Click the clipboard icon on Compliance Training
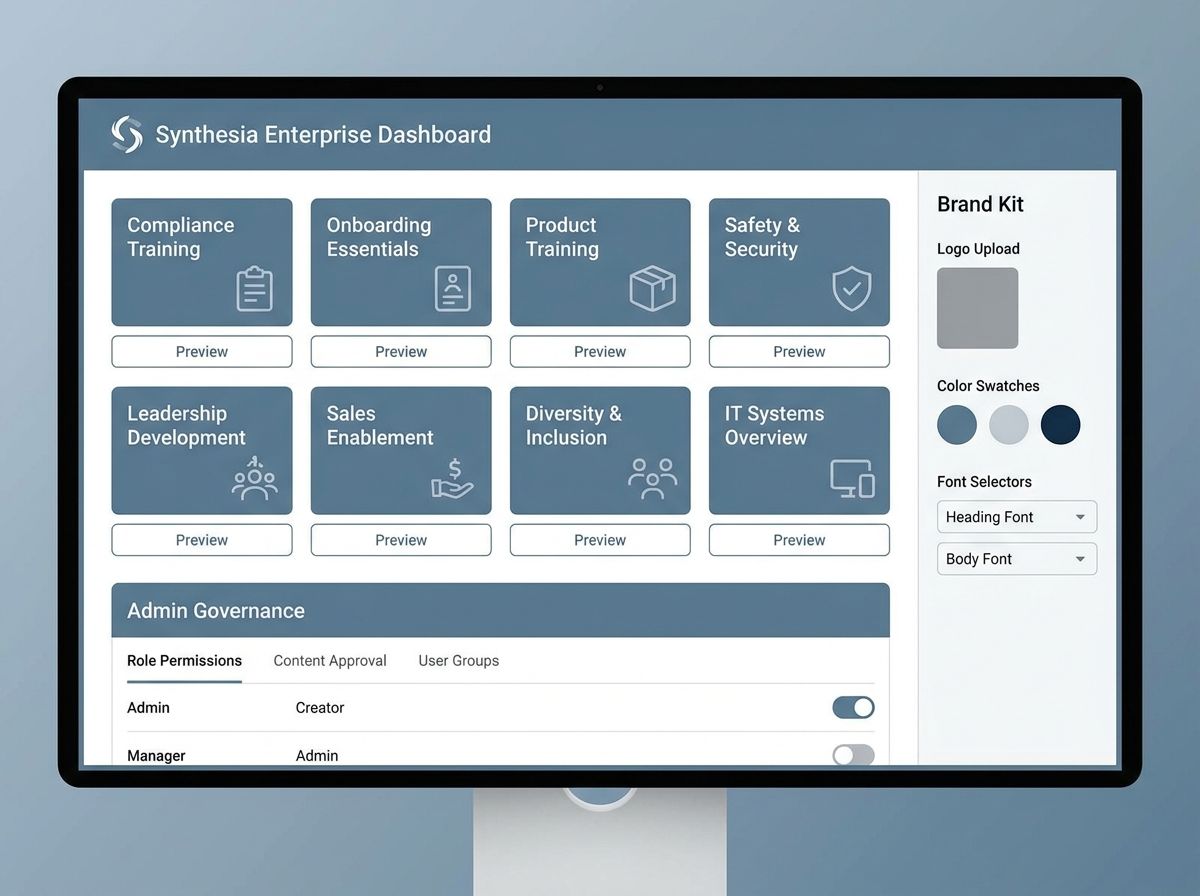 tap(254, 288)
